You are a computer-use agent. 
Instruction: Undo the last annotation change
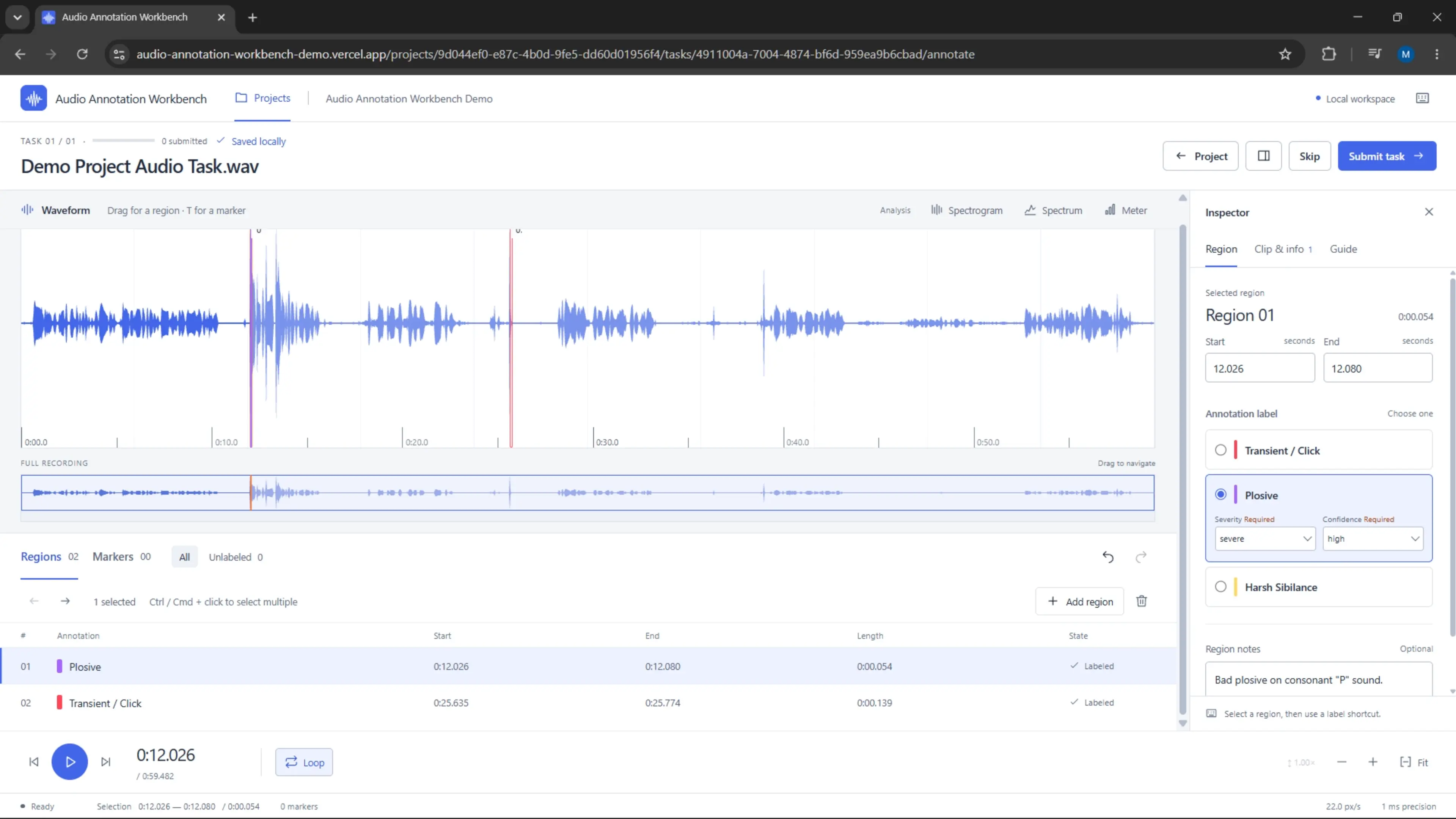[x=1108, y=557]
